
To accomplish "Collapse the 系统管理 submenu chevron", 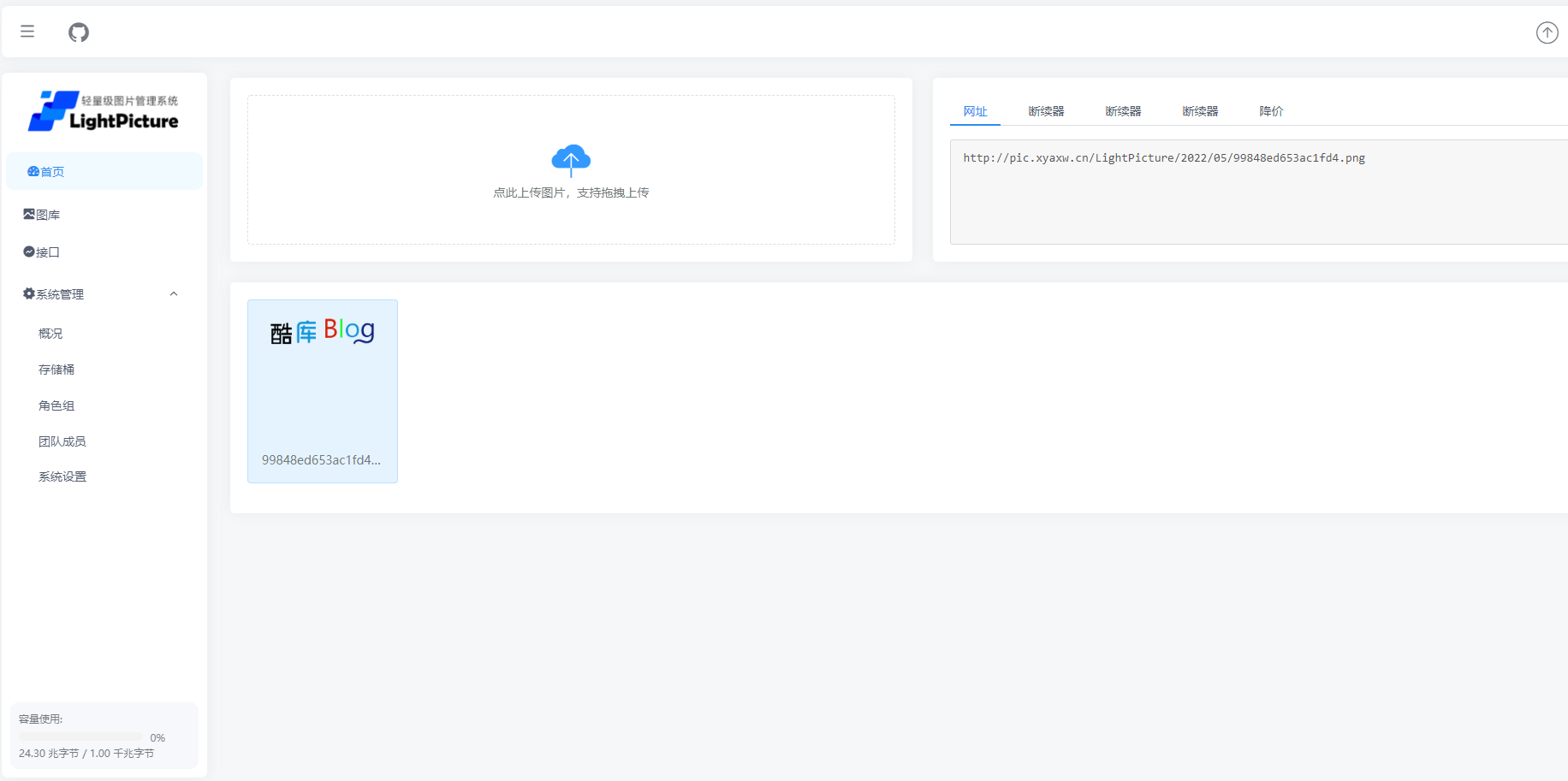I will click(174, 294).
